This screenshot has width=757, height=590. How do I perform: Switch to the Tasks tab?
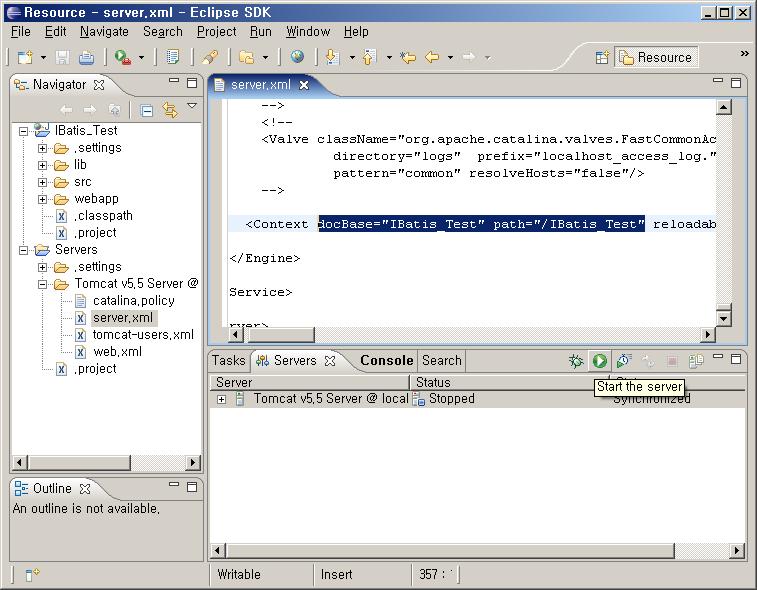[229, 361]
